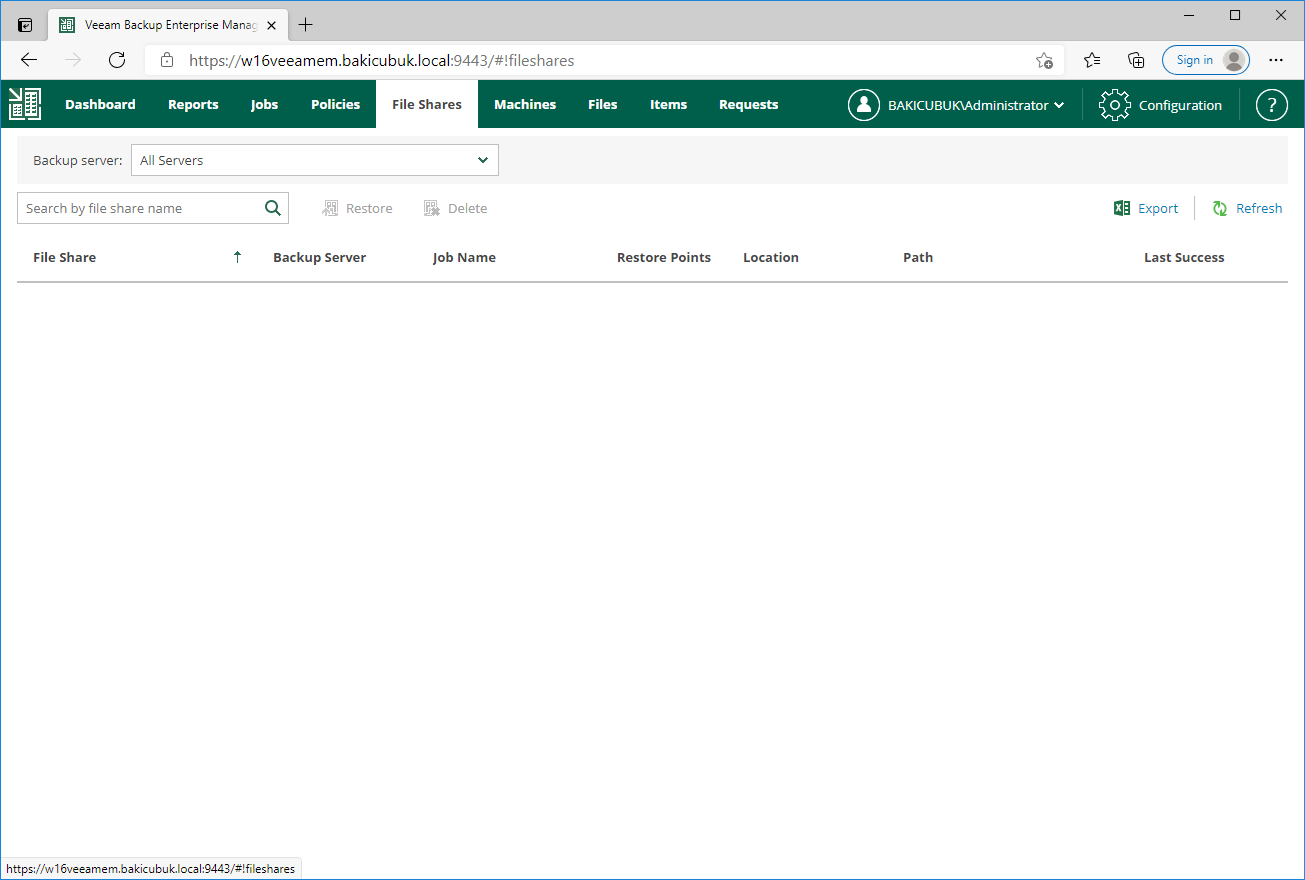Click the search magnifier icon

273,208
